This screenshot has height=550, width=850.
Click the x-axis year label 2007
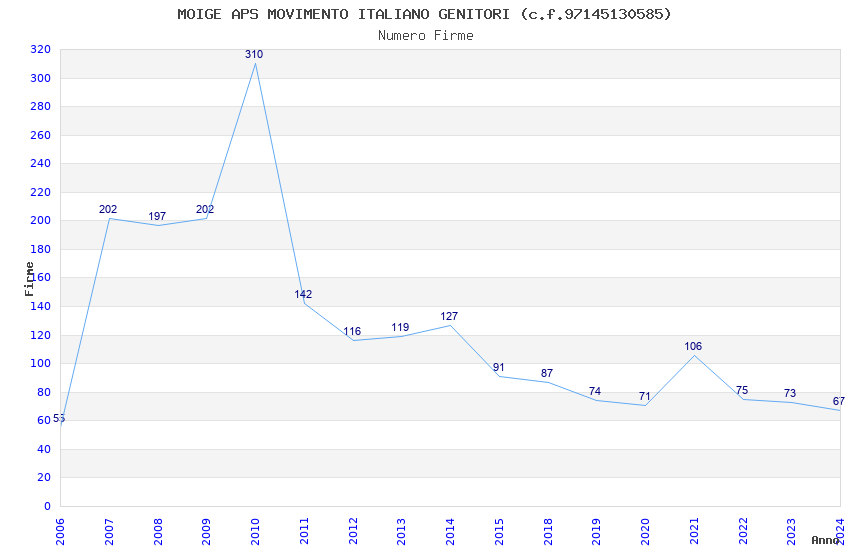tap(109, 532)
